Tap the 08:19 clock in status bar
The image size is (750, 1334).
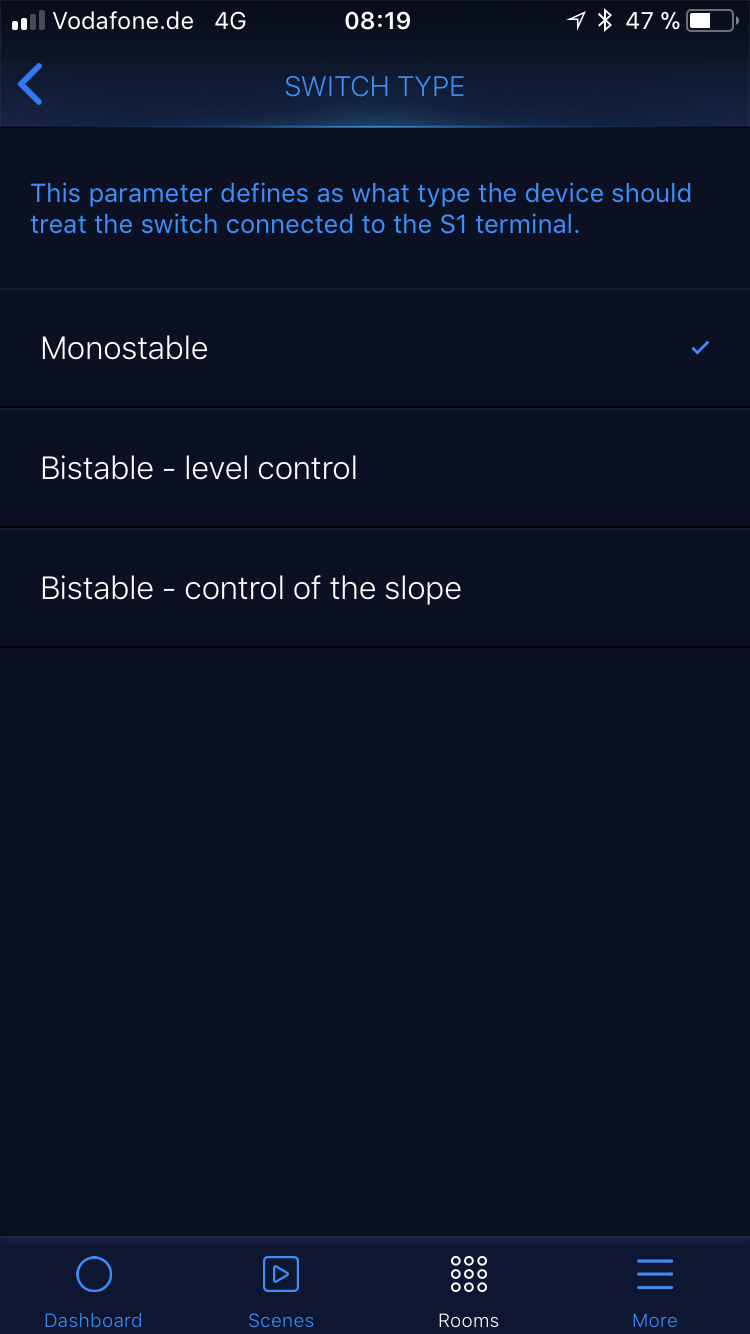377,21
